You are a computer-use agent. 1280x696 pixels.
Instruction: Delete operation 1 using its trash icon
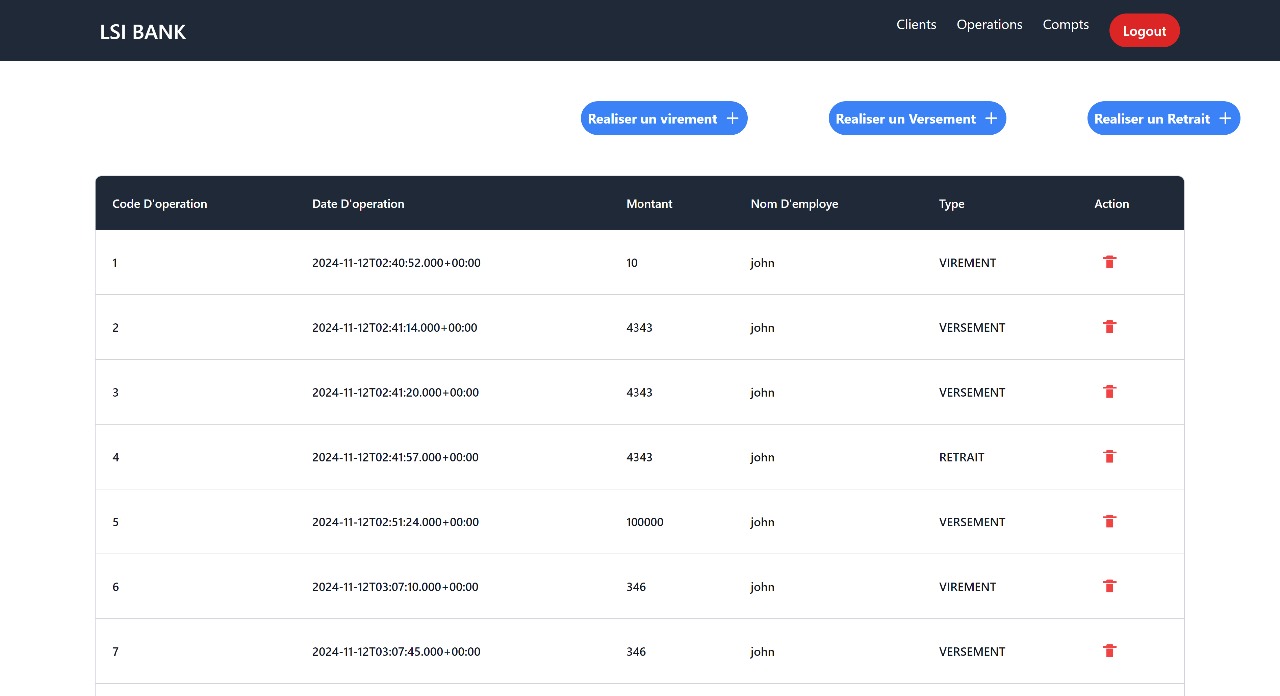click(1109, 262)
